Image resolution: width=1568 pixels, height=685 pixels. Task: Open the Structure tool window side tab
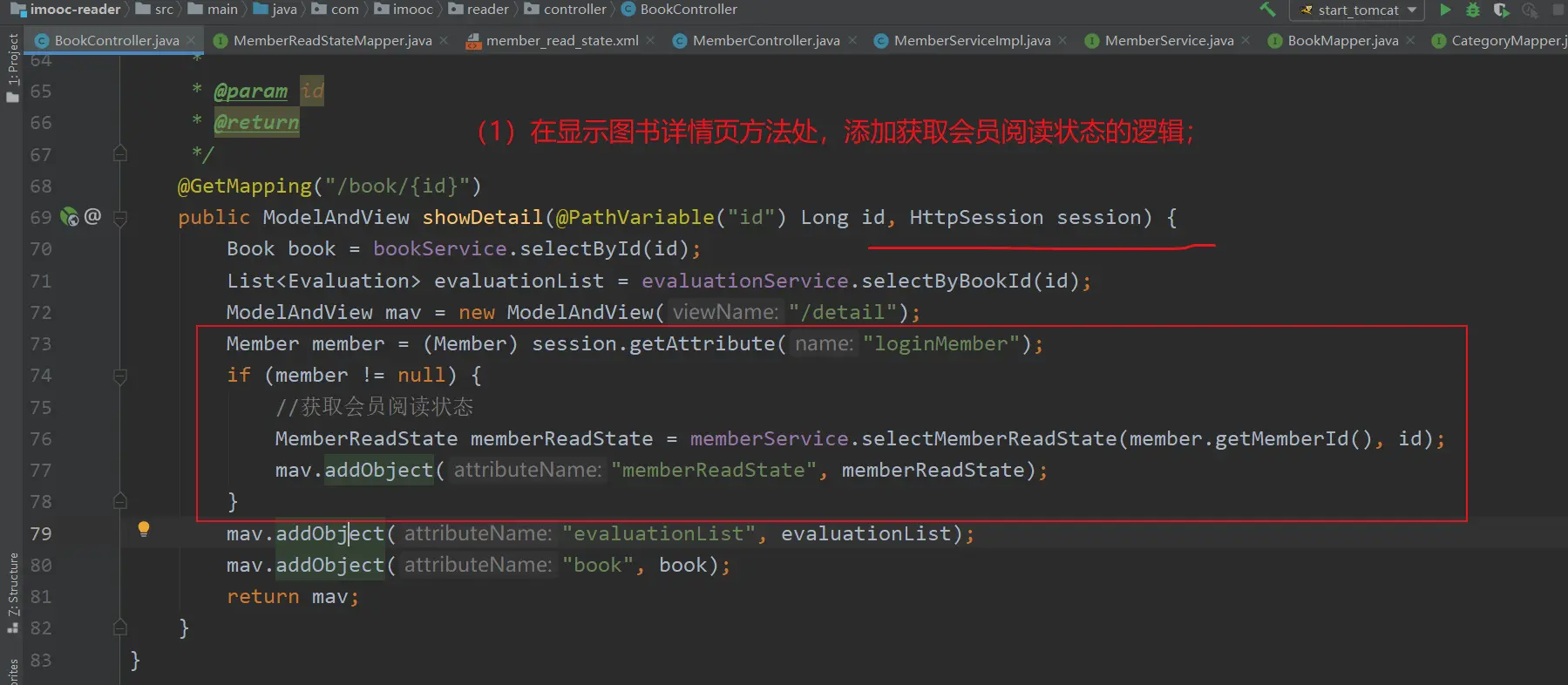(12, 593)
